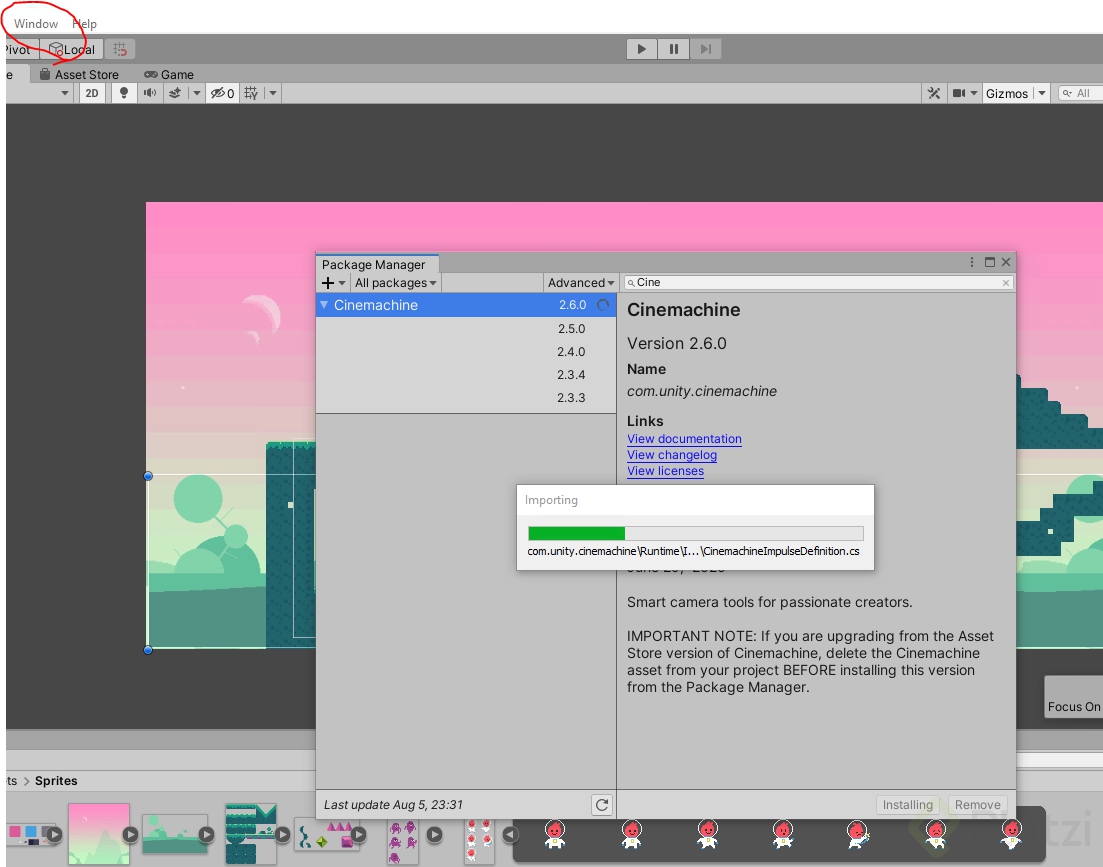Screen dimensions: 1103x867
Task: Select the purple enemies sprite thumbnail
Action: tap(402, 842)
